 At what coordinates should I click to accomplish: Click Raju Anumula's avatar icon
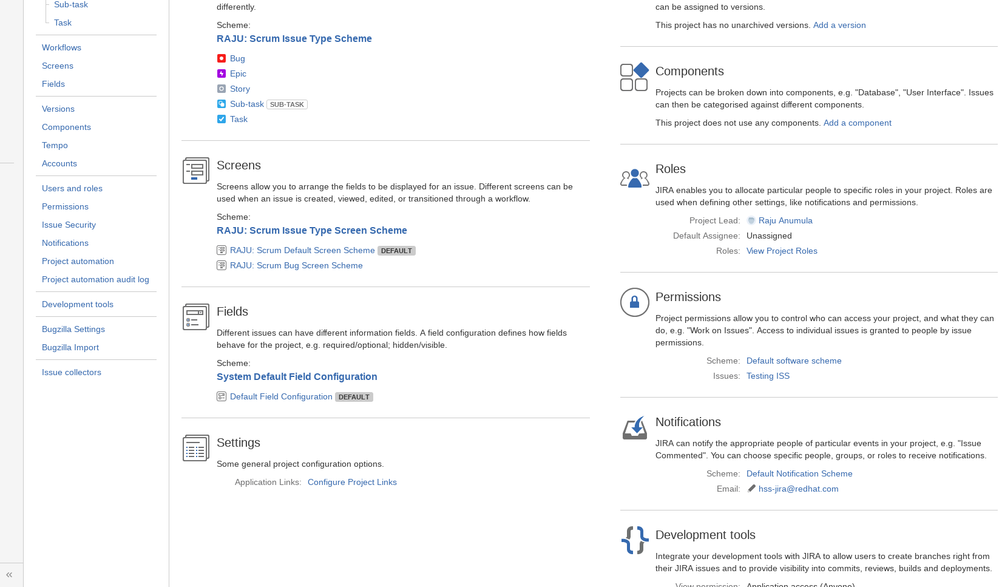coord(751,221)
